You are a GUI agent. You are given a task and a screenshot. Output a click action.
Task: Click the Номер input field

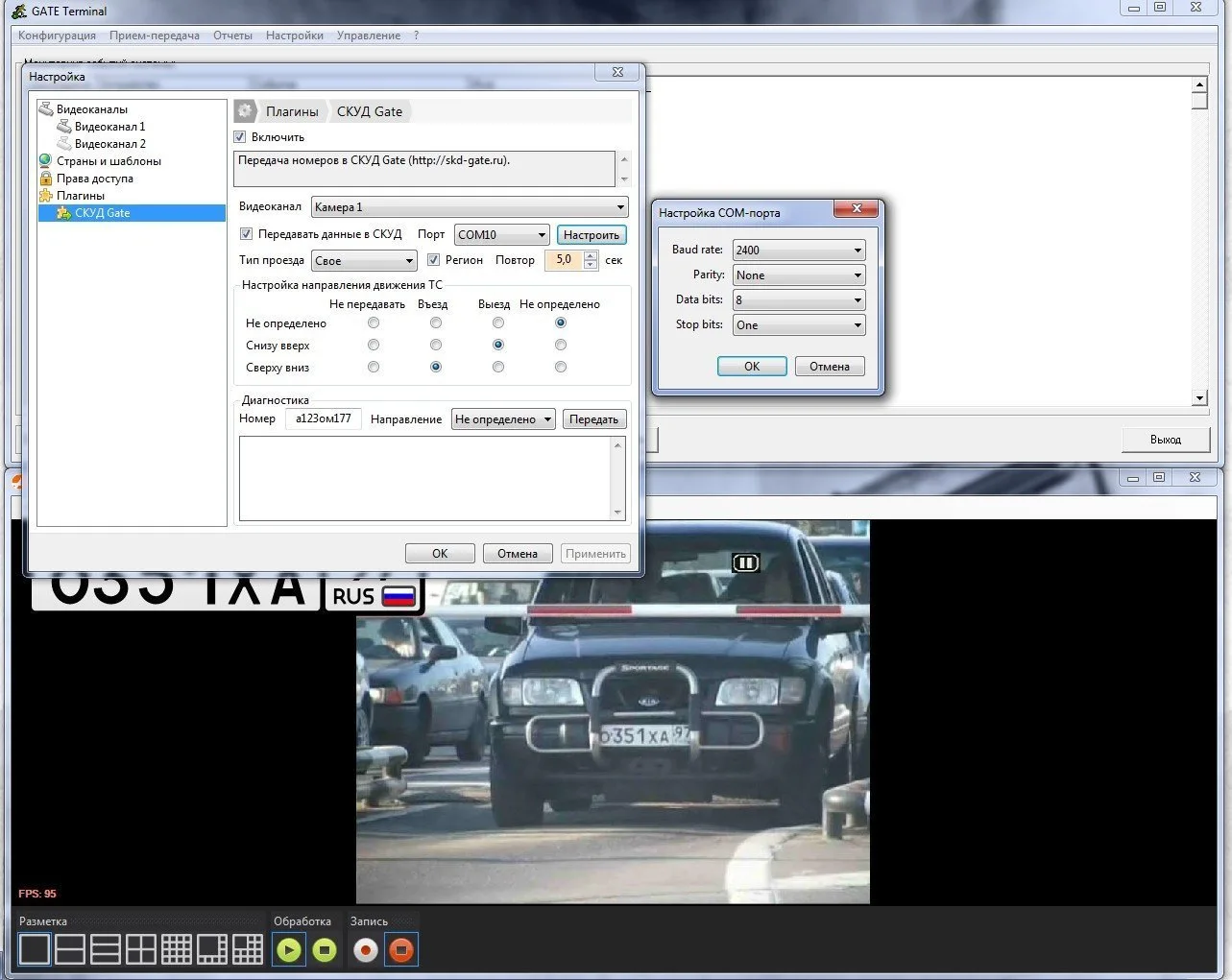pos(324,418)
